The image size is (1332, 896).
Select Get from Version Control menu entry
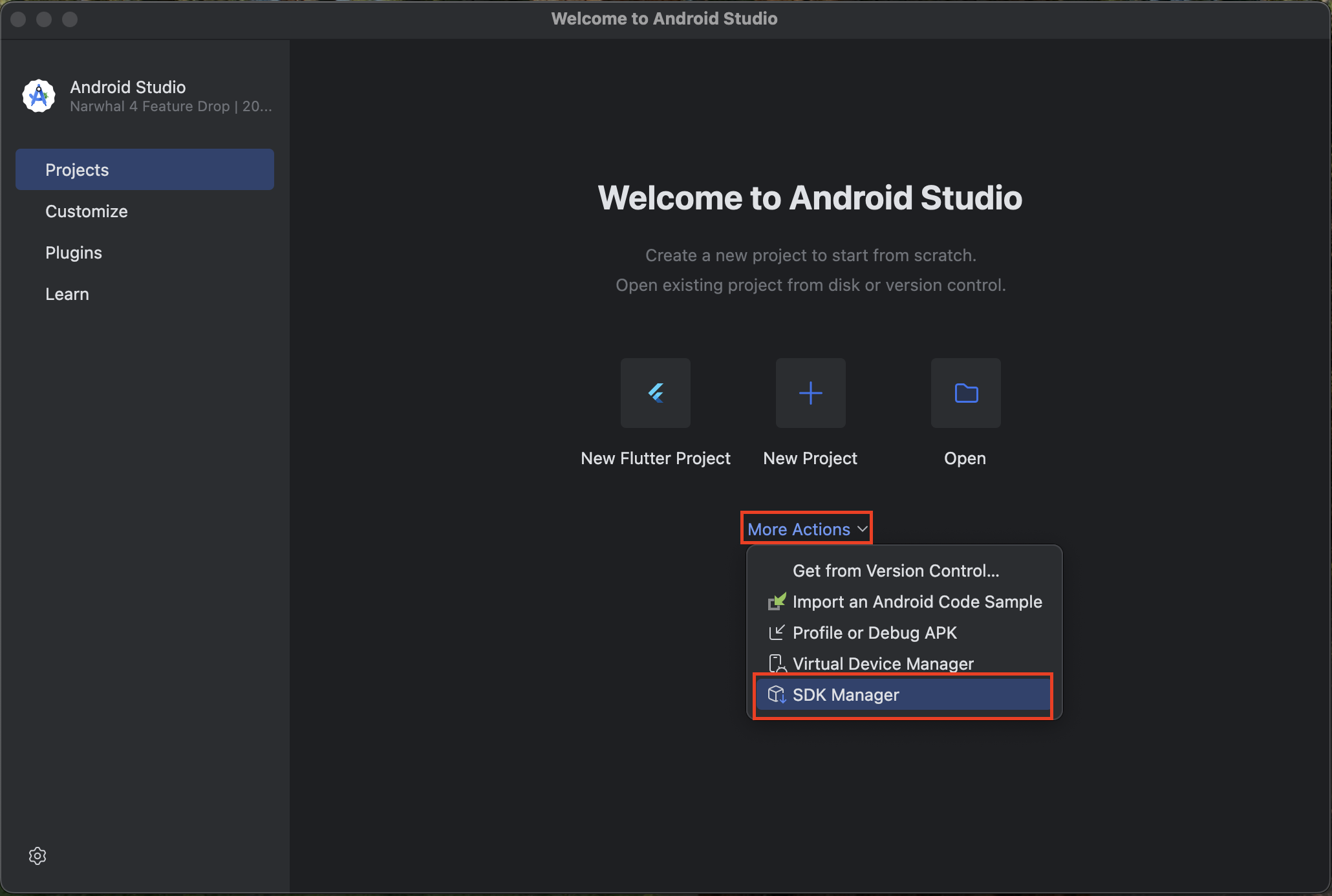(x=896, y=571)
